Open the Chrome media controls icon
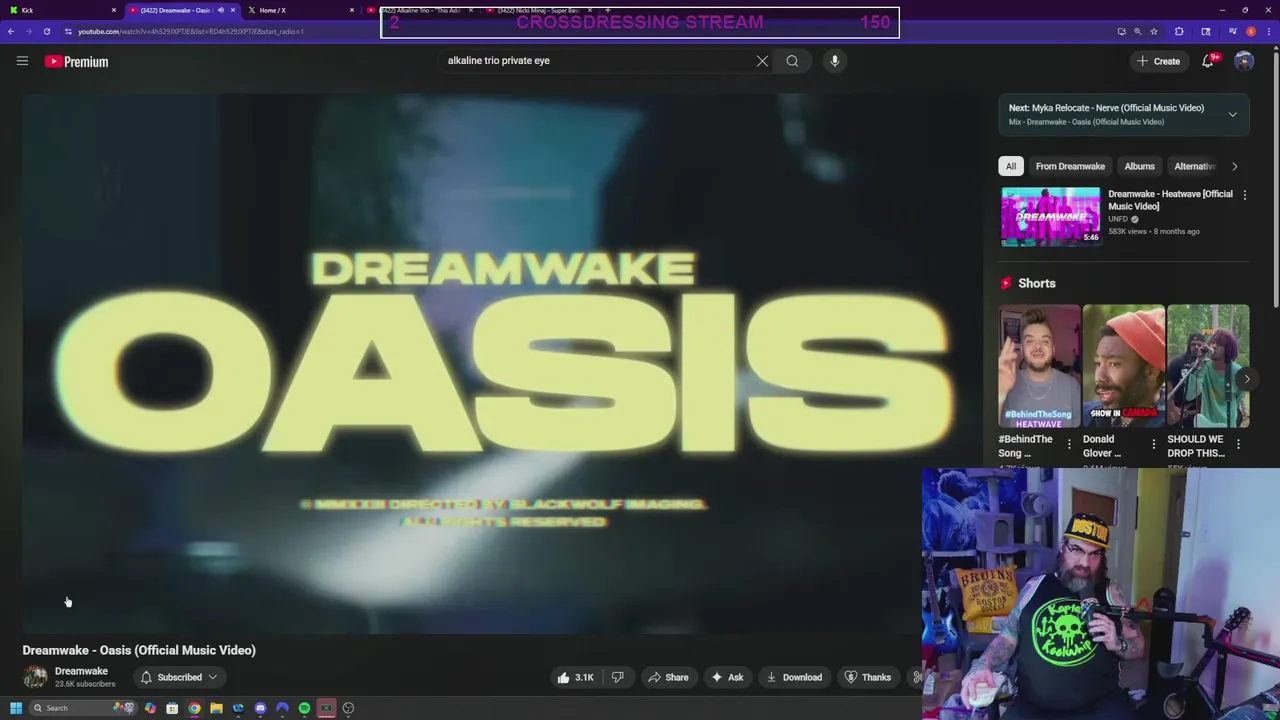 click(1233, 31)
